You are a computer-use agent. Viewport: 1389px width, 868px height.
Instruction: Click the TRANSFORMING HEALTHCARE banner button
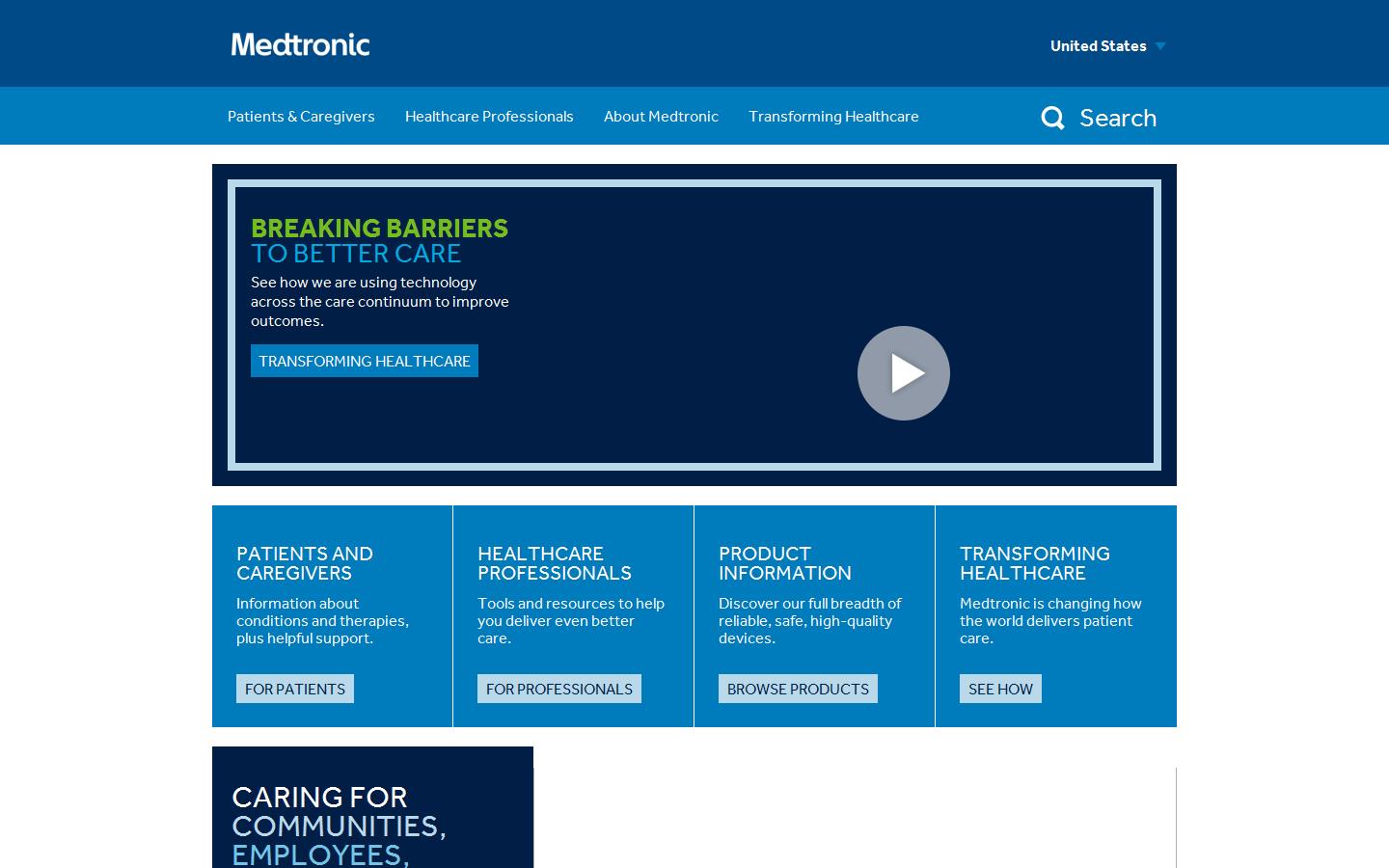365,361
